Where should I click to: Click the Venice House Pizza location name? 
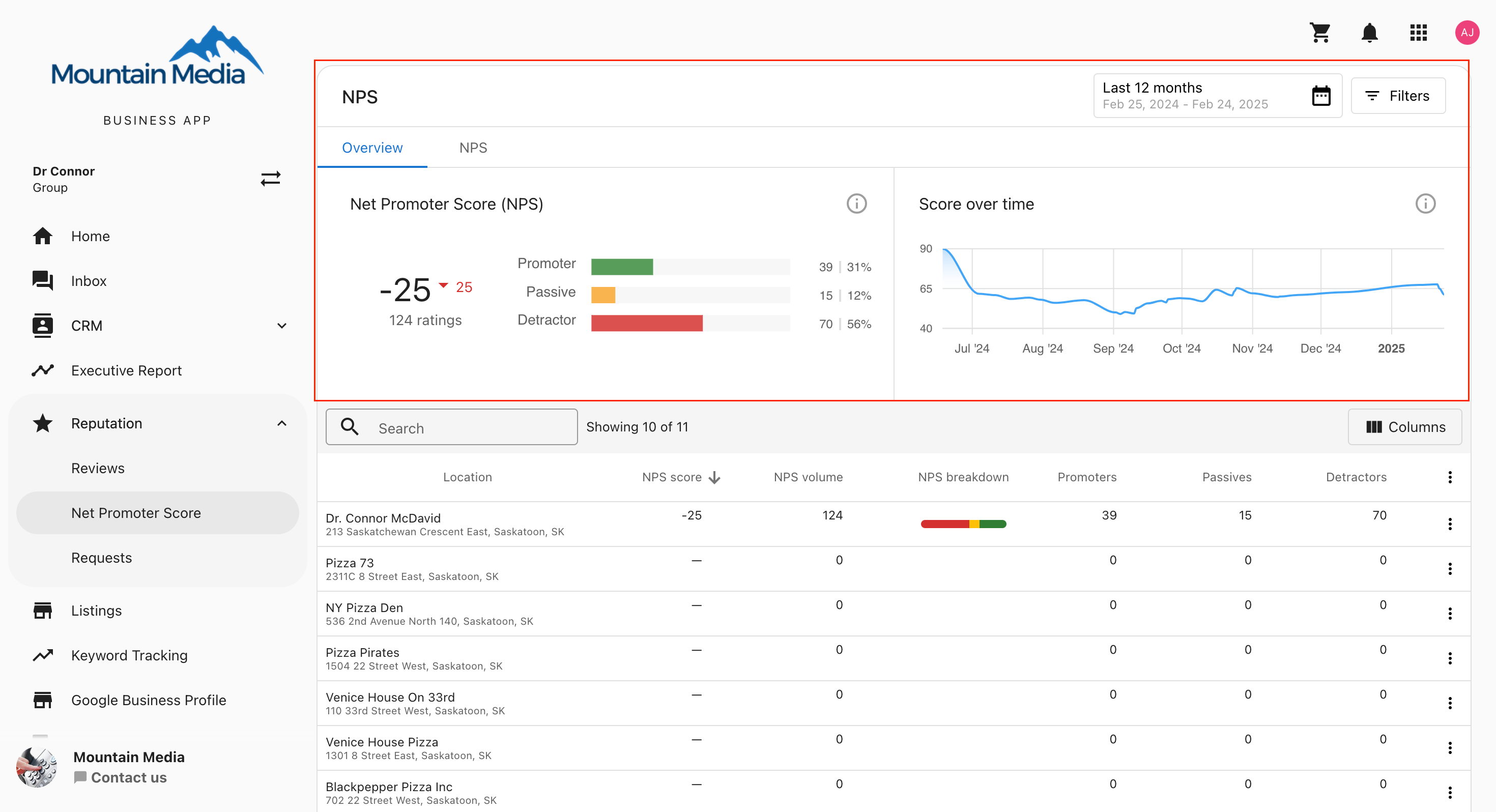click(x=382, y=742)
